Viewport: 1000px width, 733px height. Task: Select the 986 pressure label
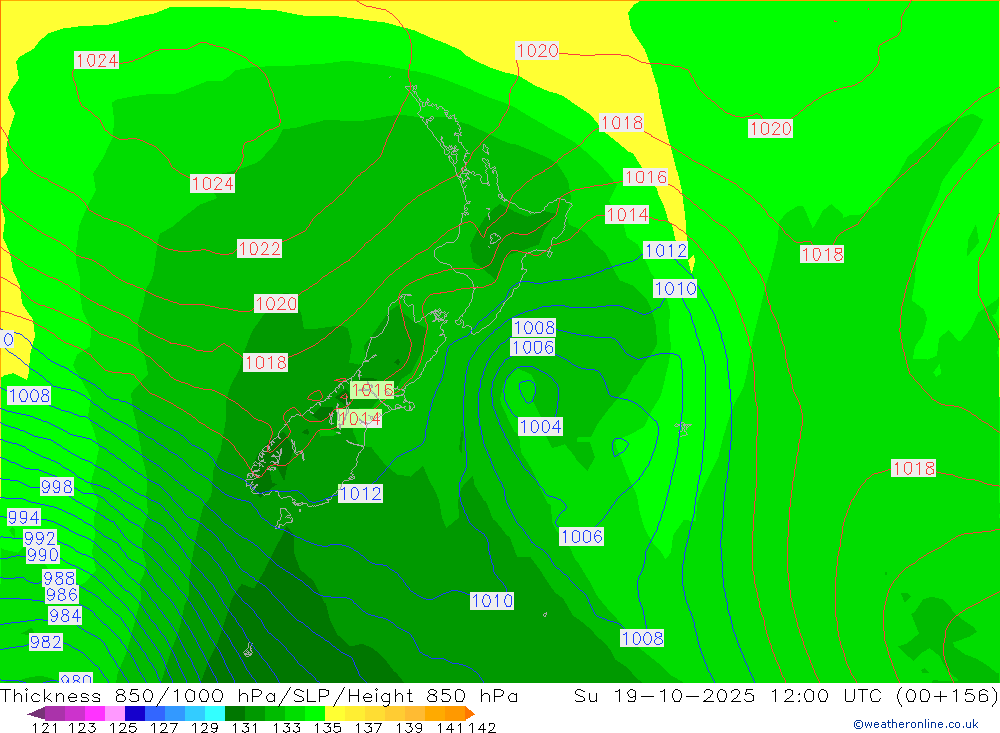coord(62,595)
